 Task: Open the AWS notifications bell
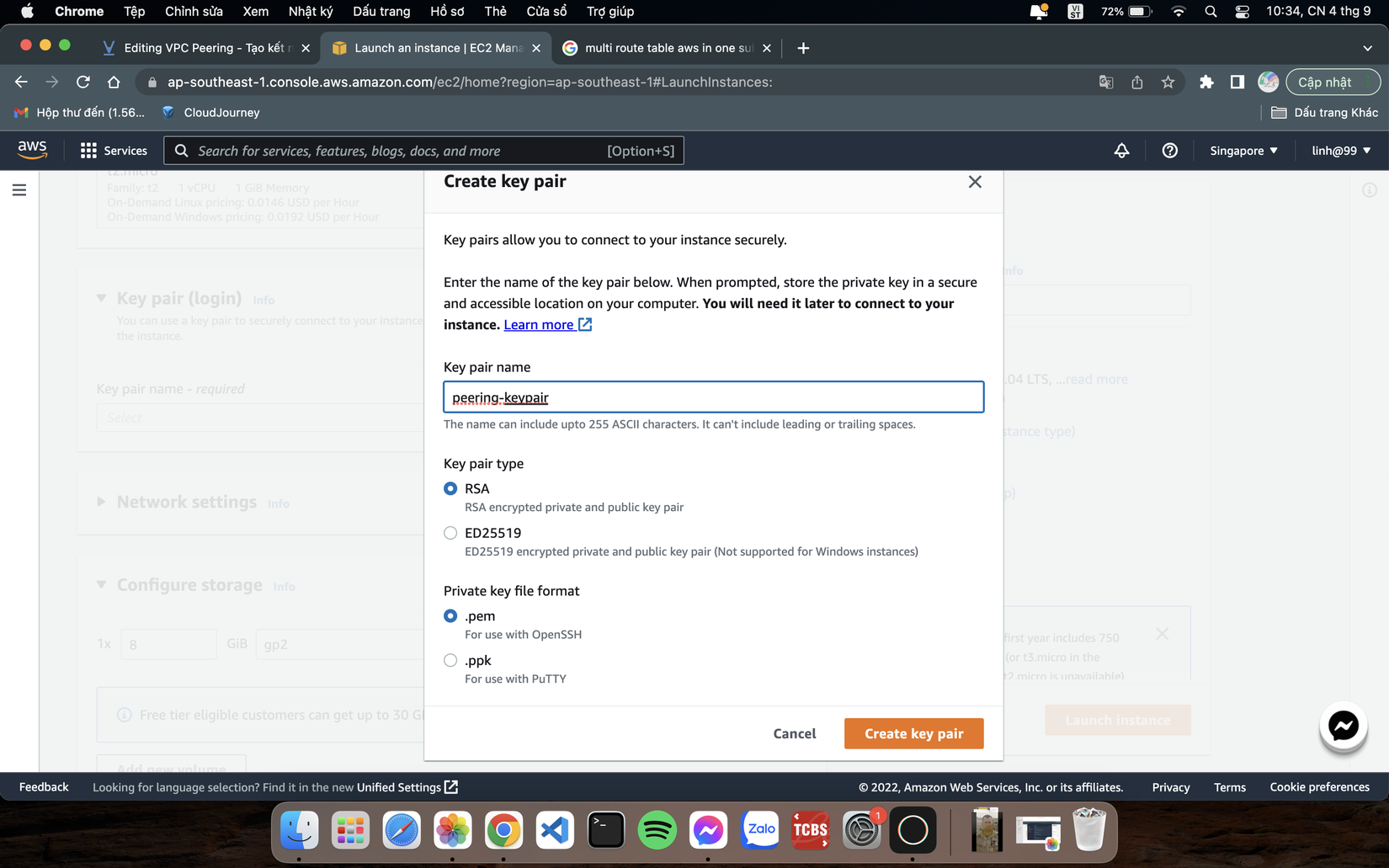coord(1121,151)
